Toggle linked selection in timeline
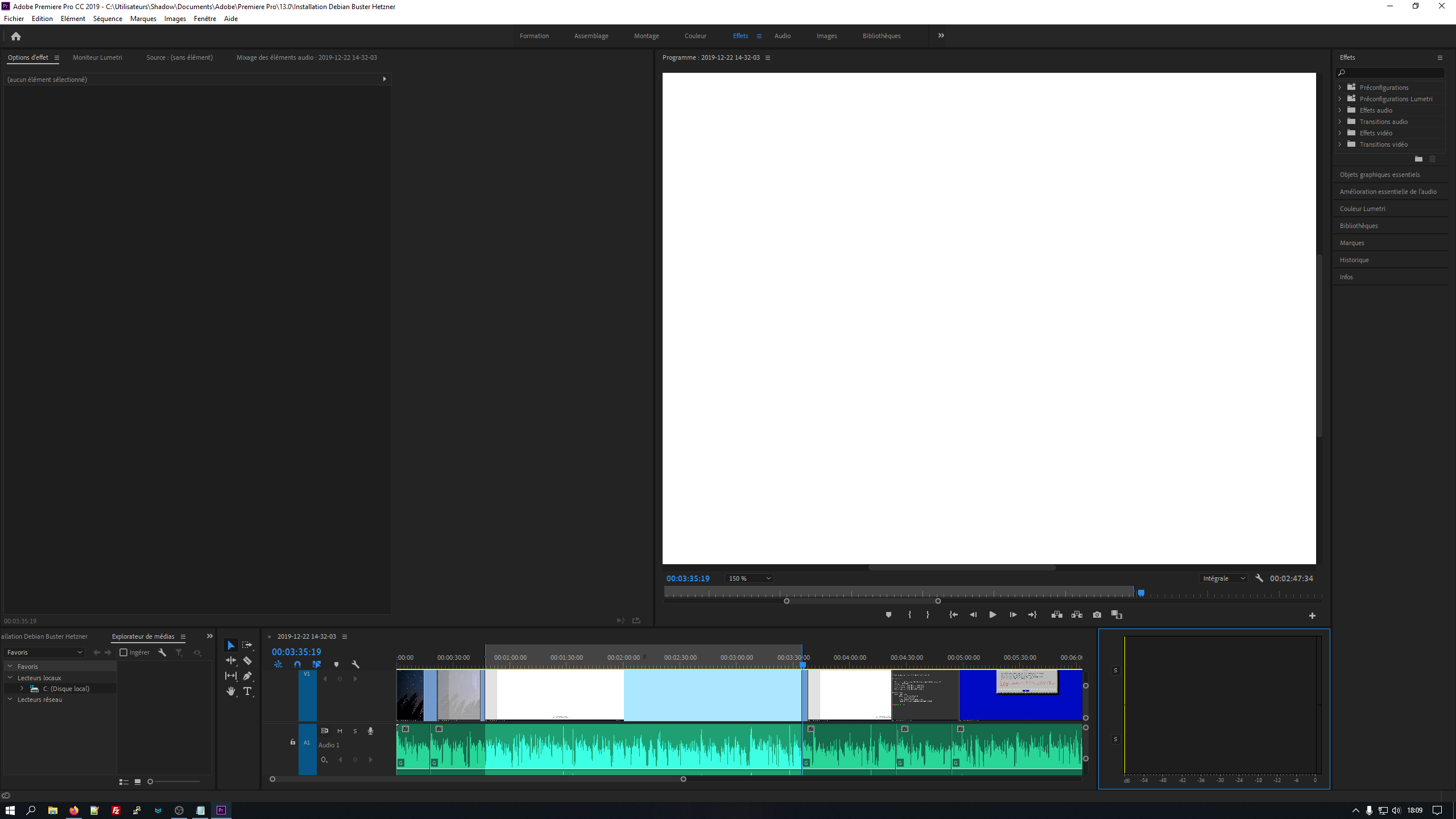The image size is (1456, 819). coord(317,664)
